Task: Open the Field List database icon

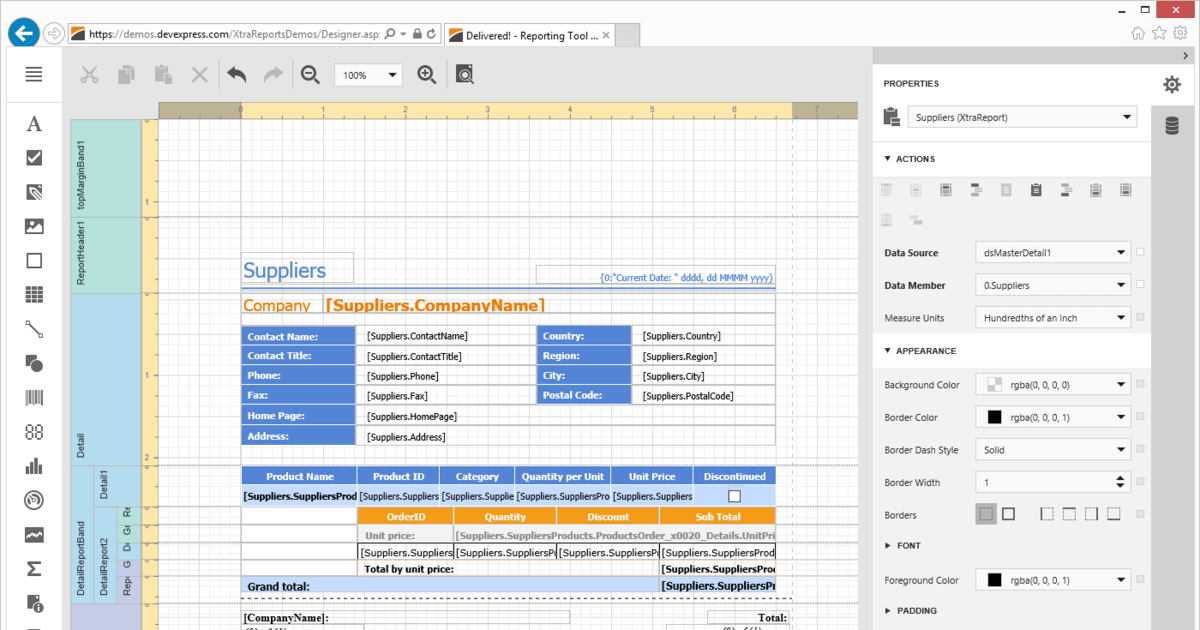Action: (1171, 125)
